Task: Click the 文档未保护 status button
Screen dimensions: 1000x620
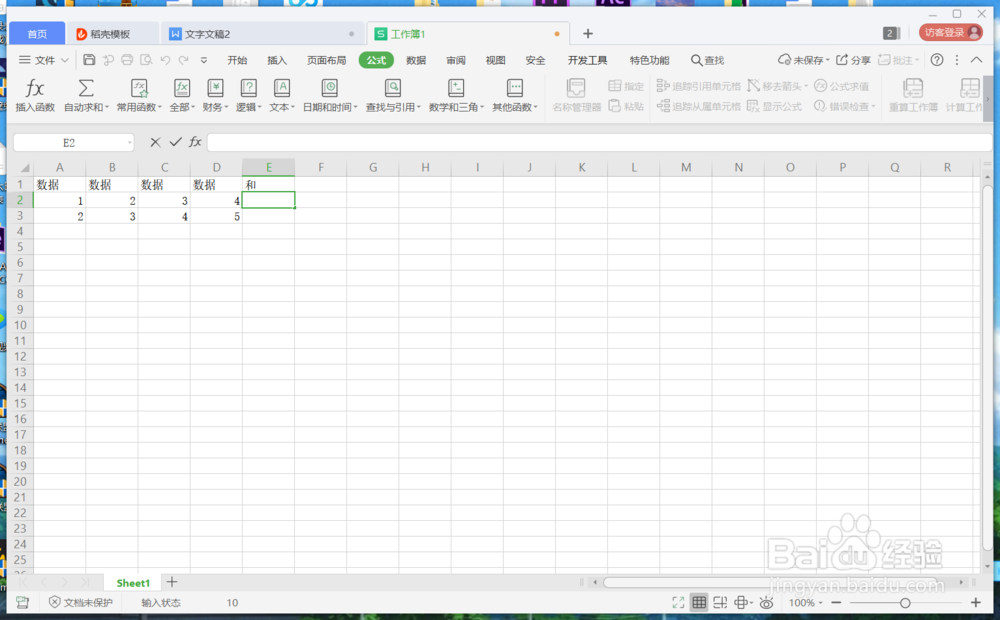Action: point(81,603)
